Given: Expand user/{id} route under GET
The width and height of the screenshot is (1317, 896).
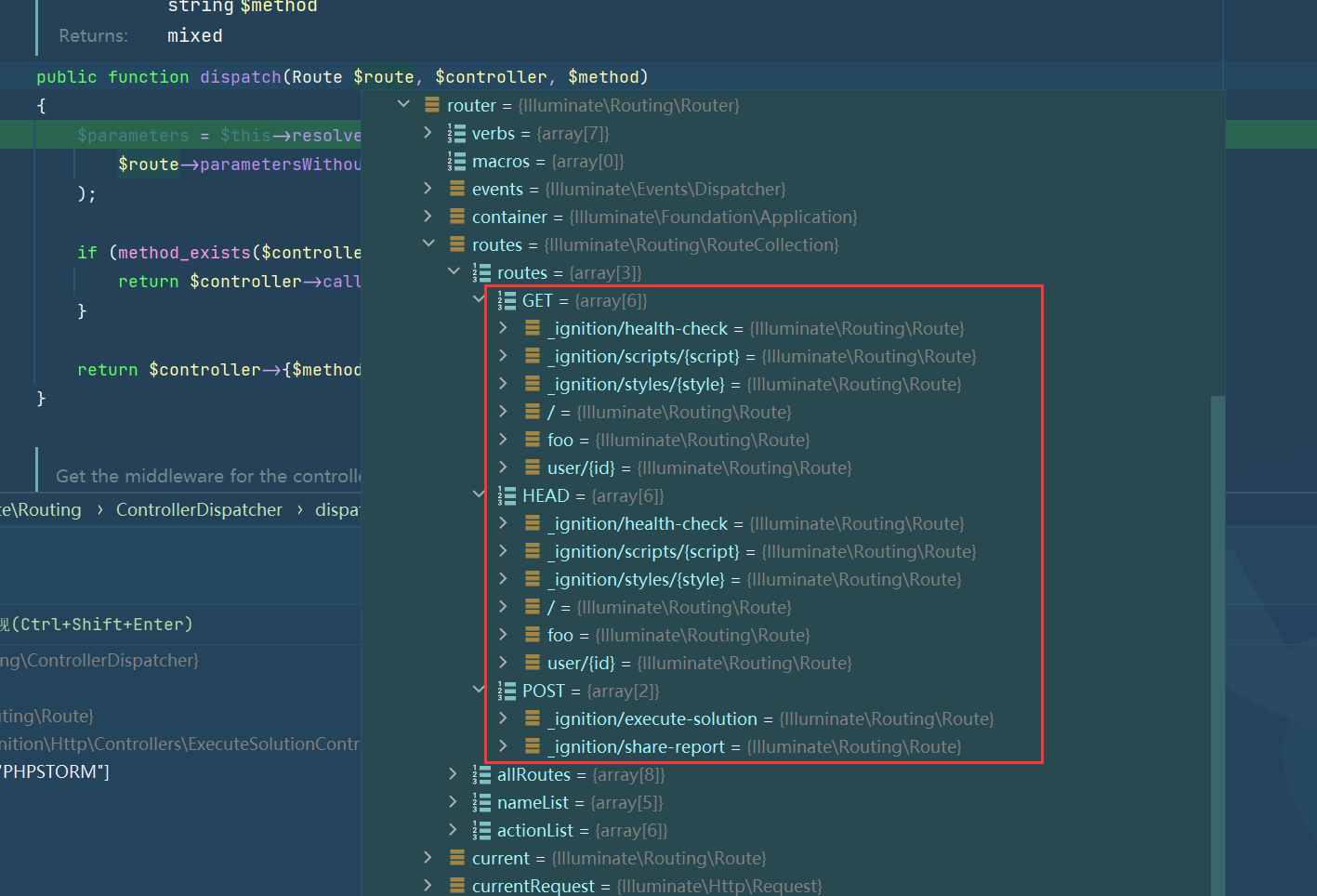Looking at the screenshot, I should coord(503,468).
